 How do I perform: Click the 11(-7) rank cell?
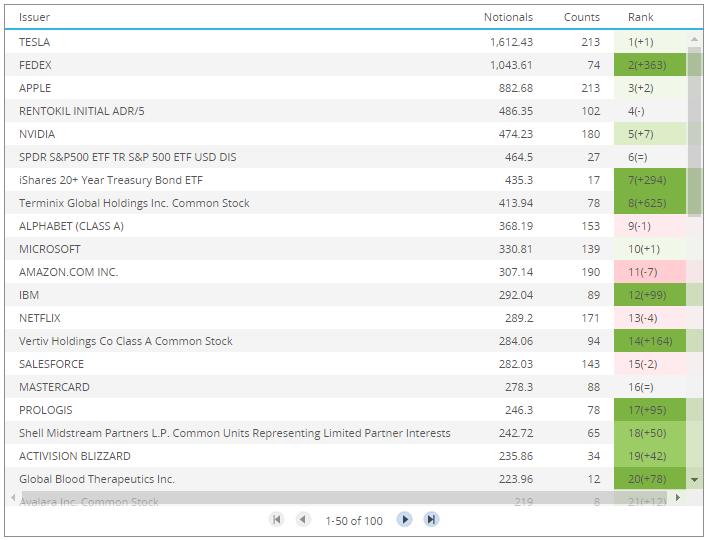(650, 272)
